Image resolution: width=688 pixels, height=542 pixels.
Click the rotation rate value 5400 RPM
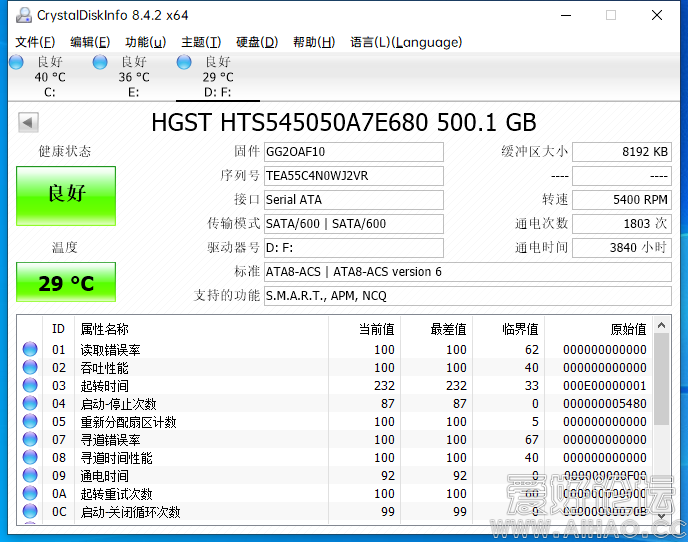[x=622, y=200]
